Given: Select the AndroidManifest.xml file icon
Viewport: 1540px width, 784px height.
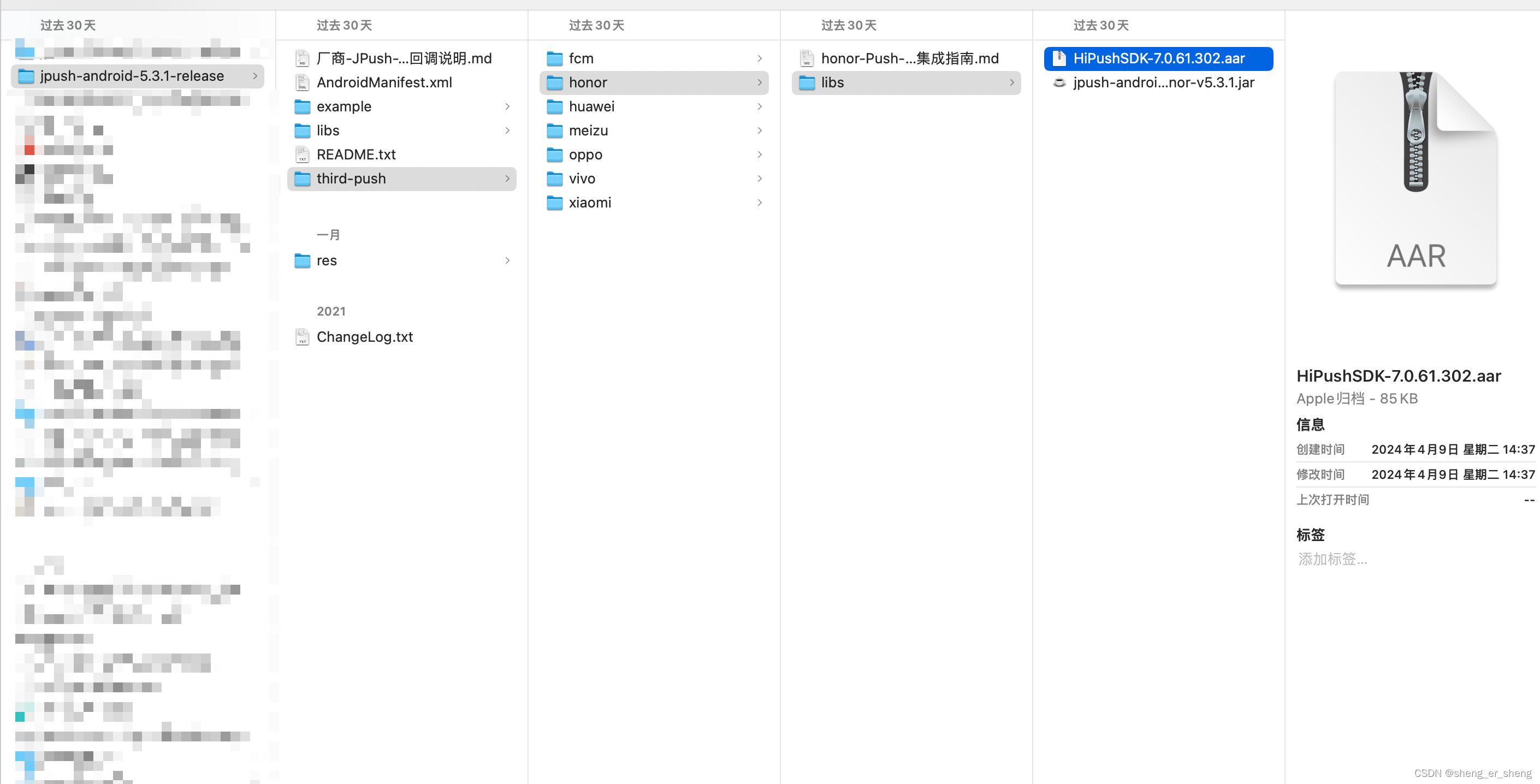Looking at the screenshot, I should [x=303, y=82].
